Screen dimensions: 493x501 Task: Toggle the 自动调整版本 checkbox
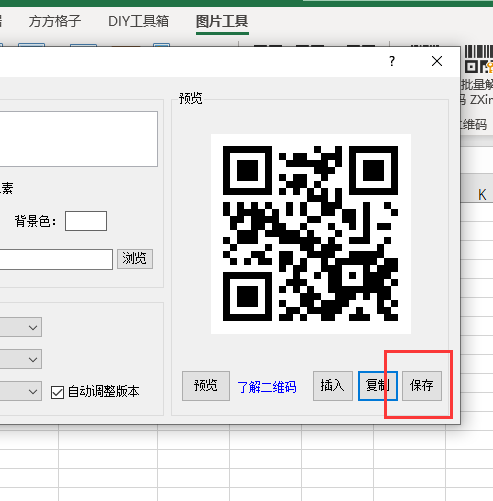pos(57,392)
